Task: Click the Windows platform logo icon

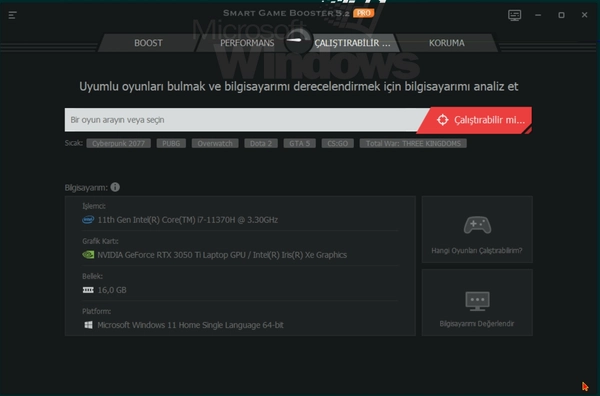Action: click(x=88, y=325)
